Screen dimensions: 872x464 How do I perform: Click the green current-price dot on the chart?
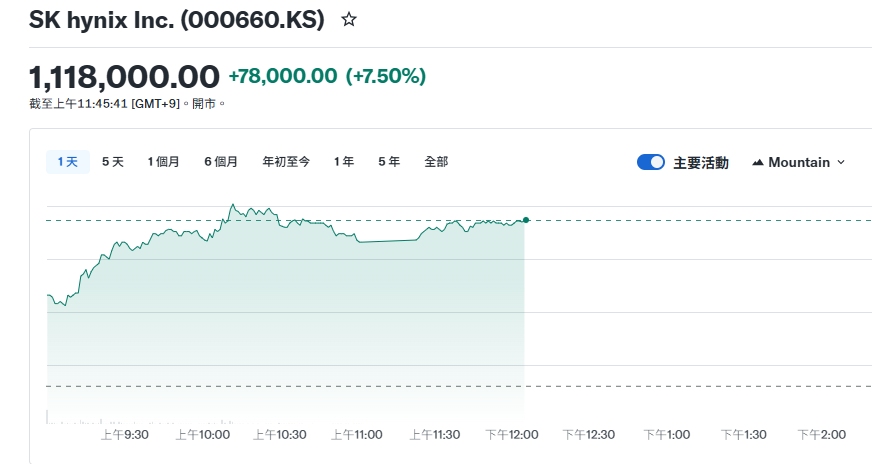pyautogui.click(x=526, y=220)
